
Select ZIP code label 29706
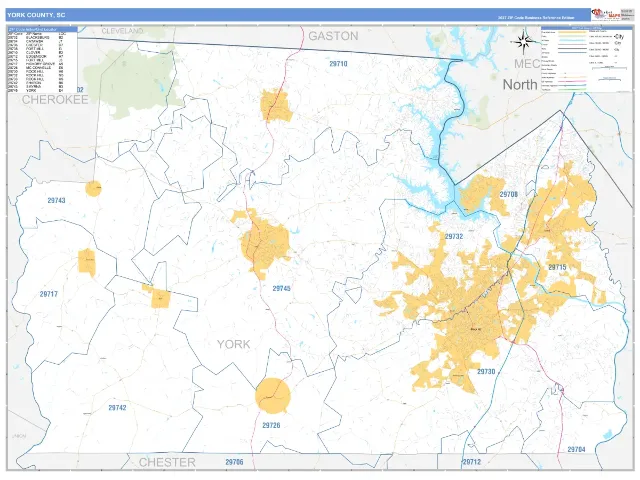tap(234, 462)
